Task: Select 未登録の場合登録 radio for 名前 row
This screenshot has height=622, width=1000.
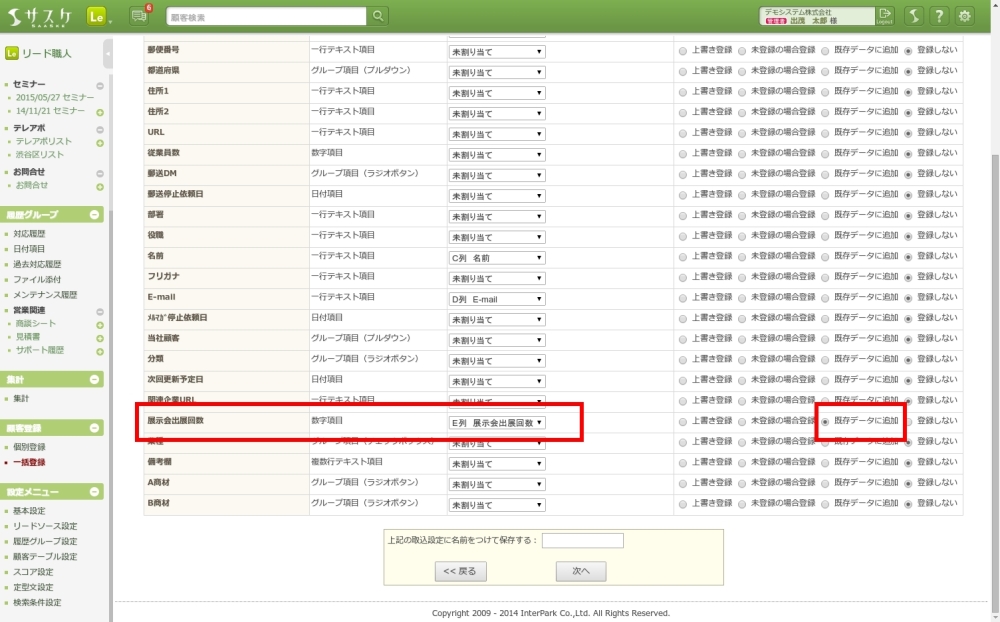Action: click(x=742, y=257)
